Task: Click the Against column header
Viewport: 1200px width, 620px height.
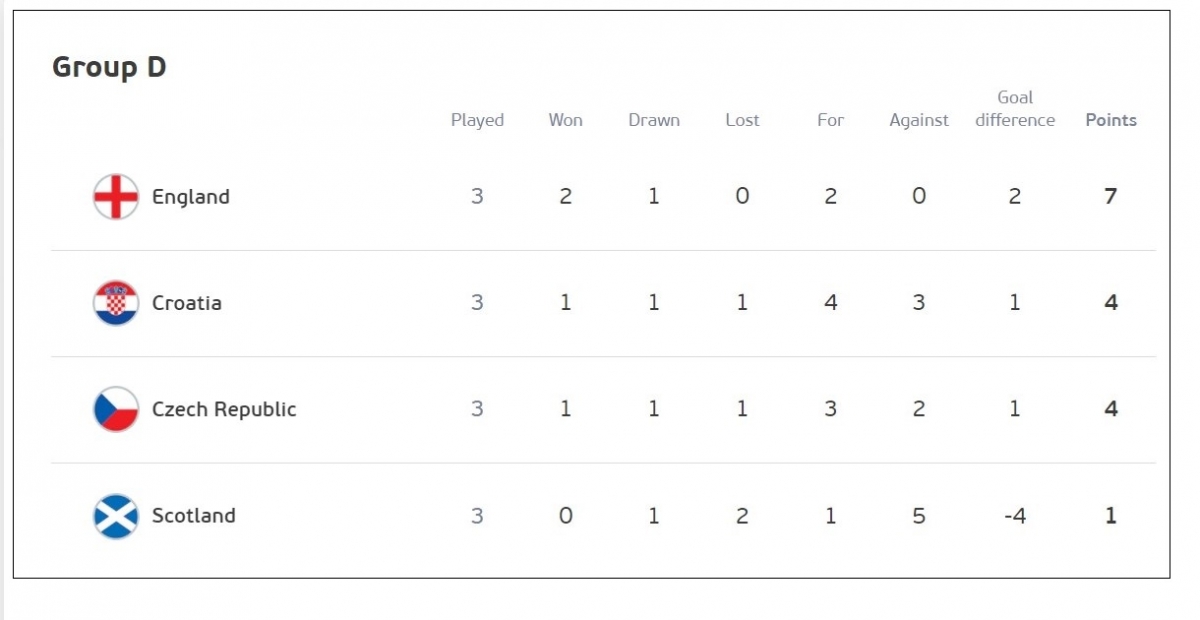Action: pyautogui.click(x=919, y=120)
